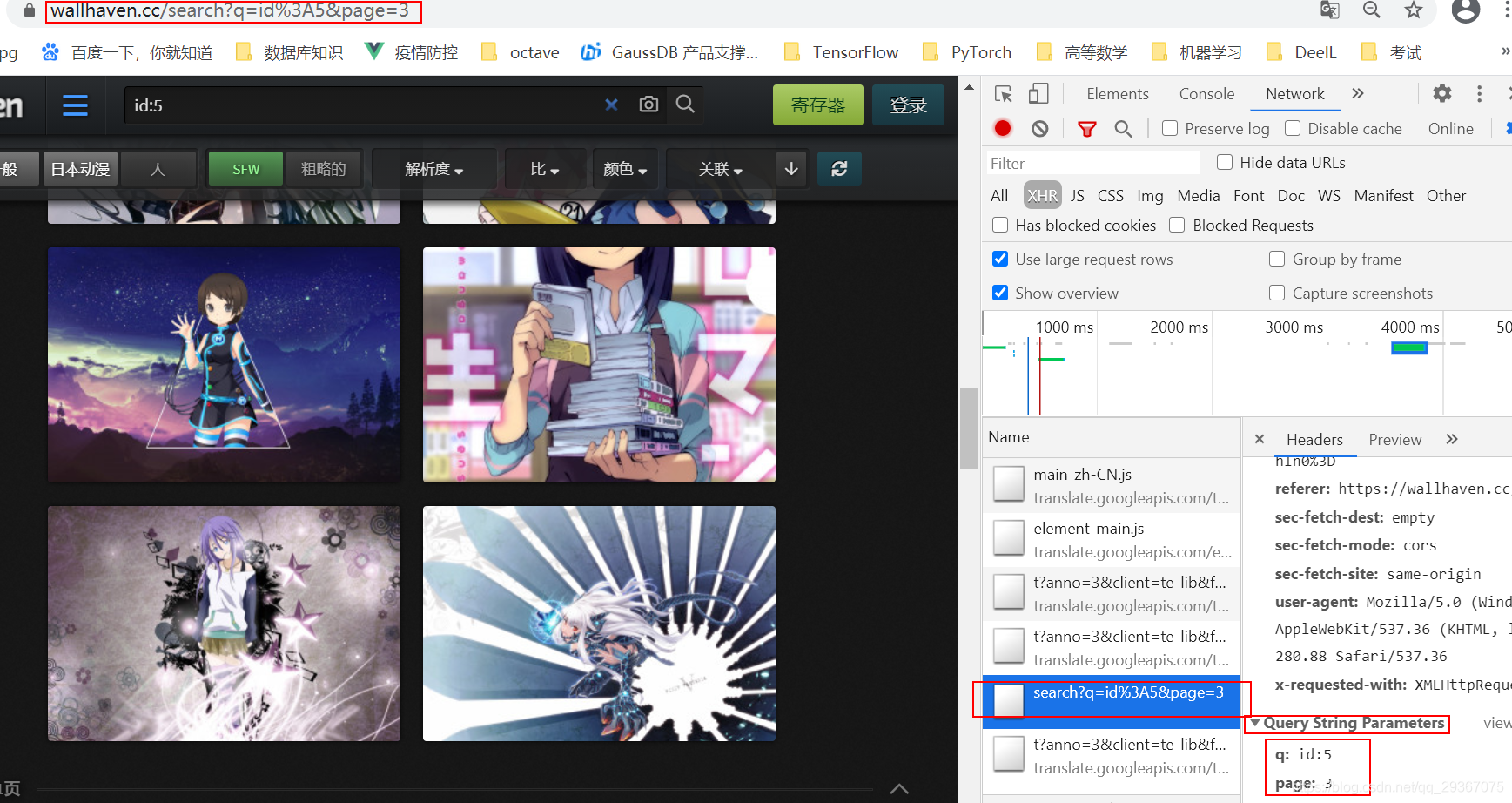Click the green 寄存器 register button
The image size is (1512, 803).
(x=818, y=105)
